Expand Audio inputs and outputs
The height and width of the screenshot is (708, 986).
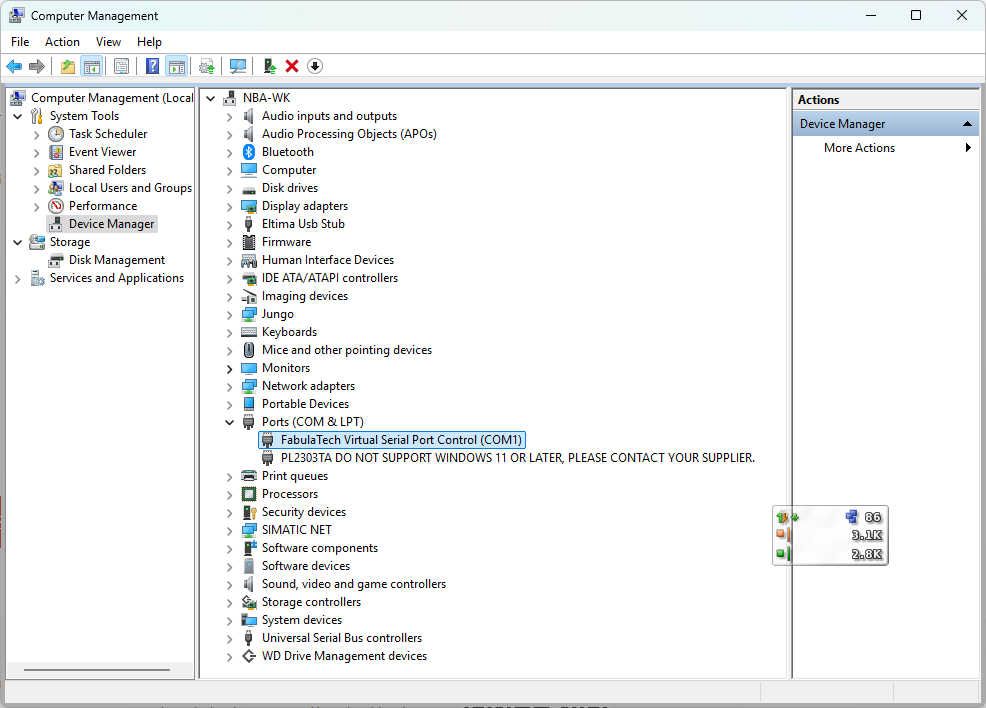point(230,116)
